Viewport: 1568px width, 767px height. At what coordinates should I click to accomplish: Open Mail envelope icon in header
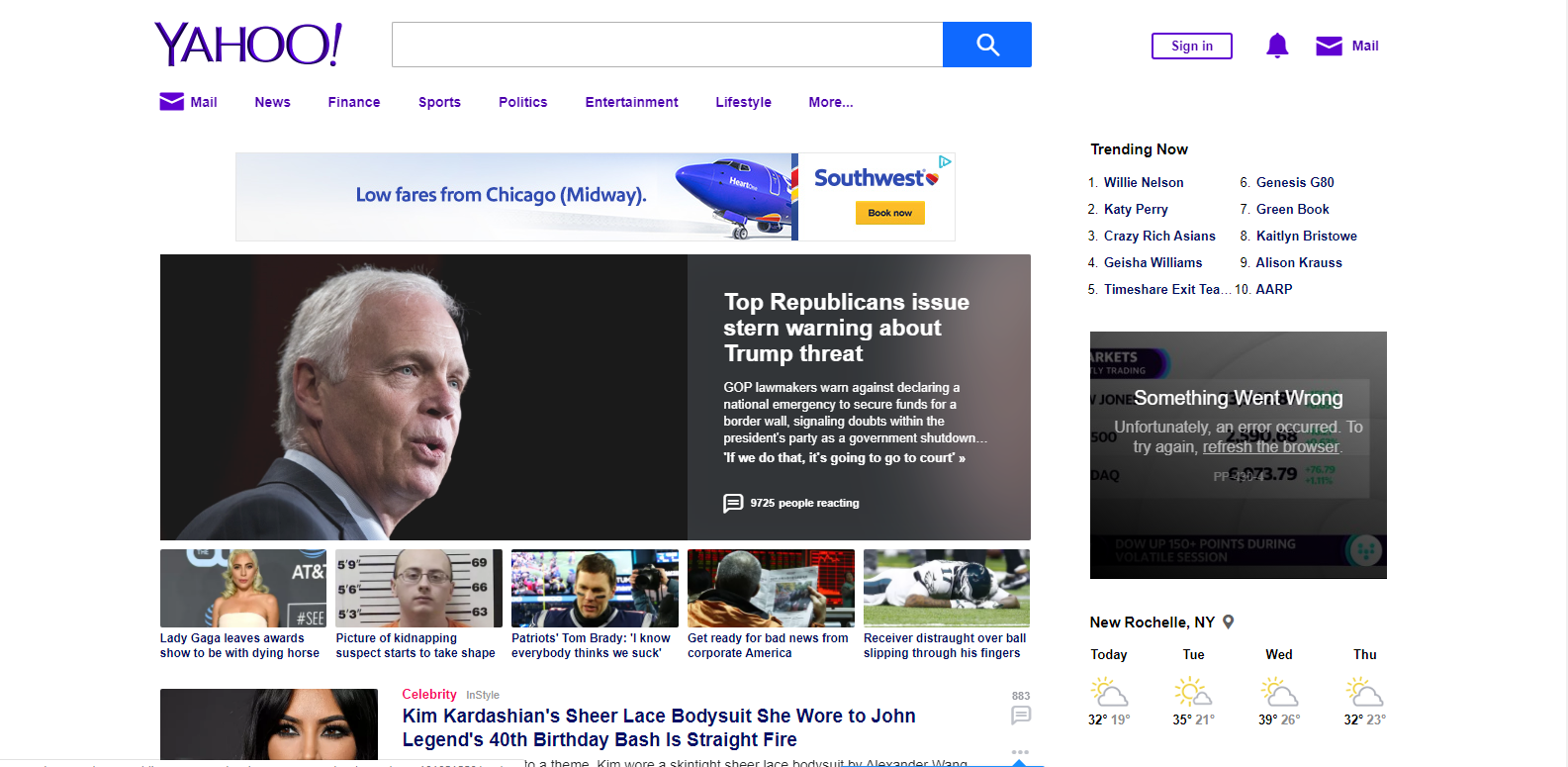[1329, 46]
